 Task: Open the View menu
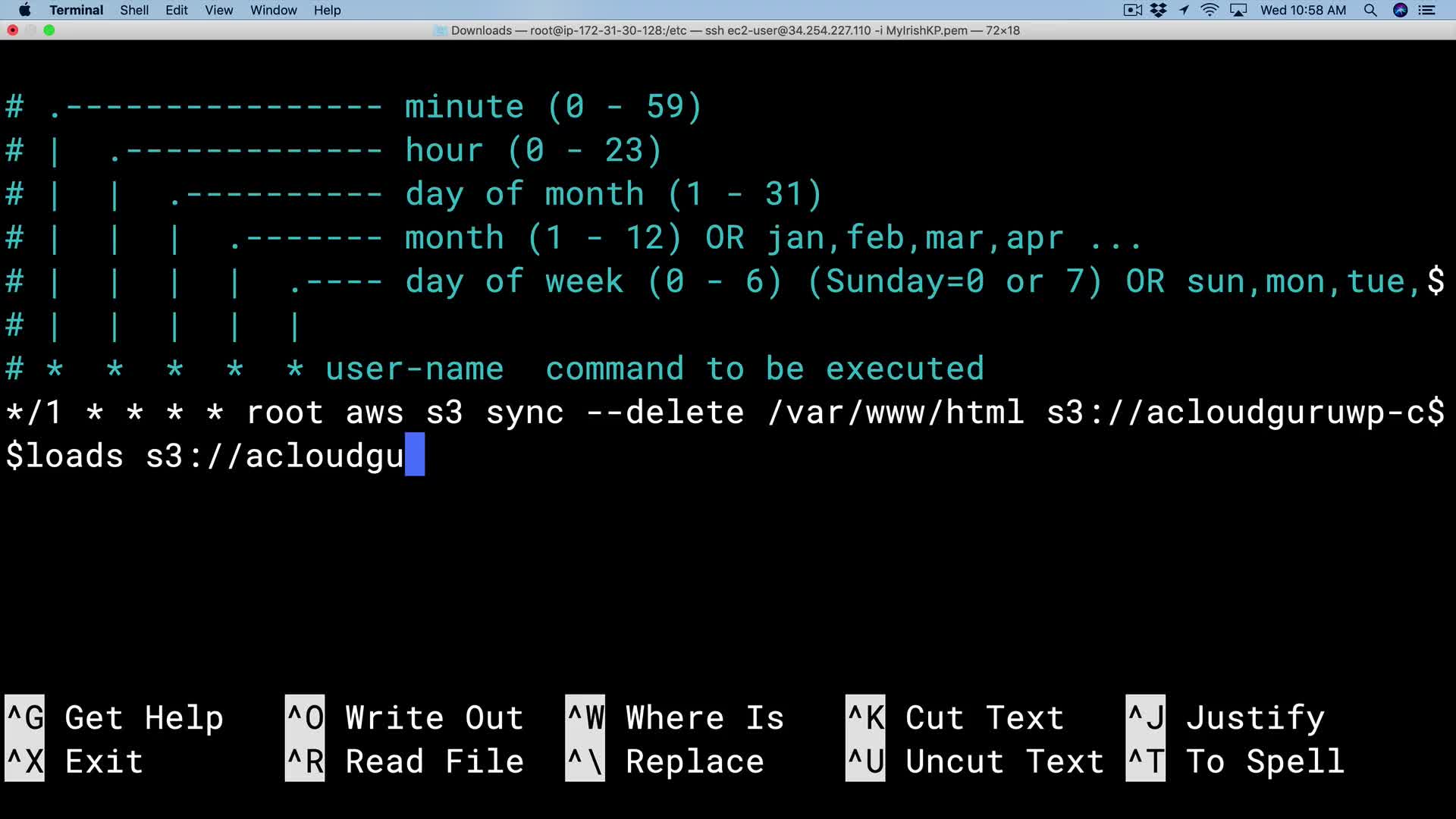(x=218, y=10)
